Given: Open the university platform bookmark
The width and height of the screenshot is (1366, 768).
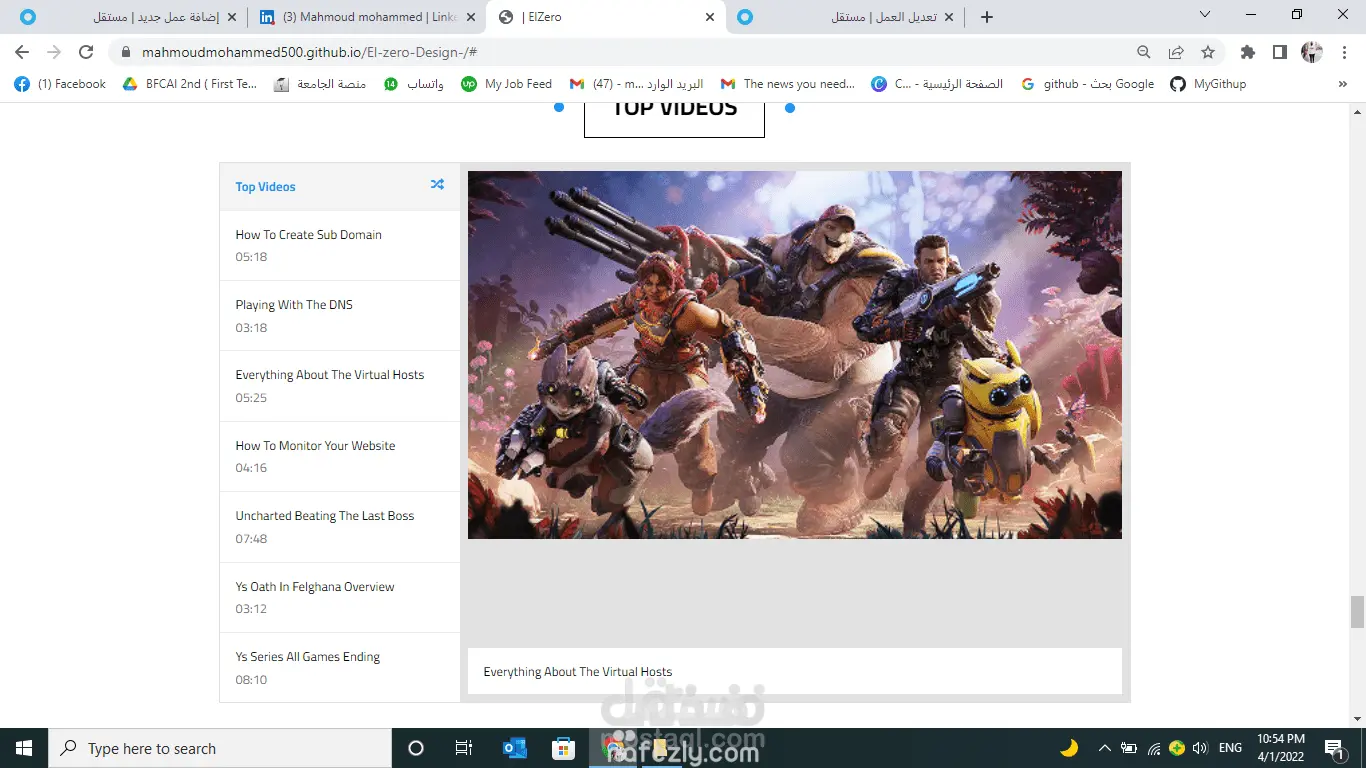Looking at the screenshot, I should pos(320,84).
